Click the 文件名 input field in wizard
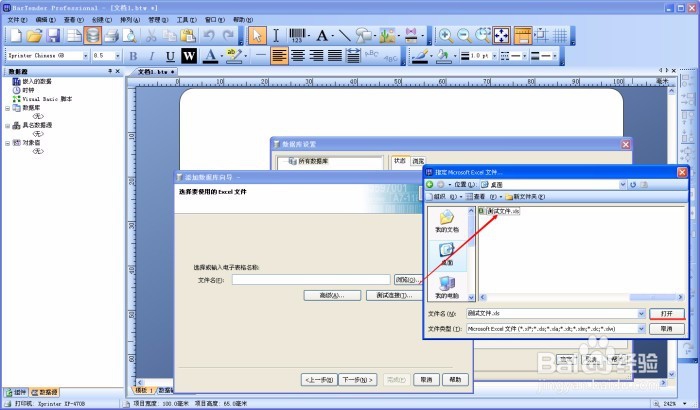 tap(311, 280)
